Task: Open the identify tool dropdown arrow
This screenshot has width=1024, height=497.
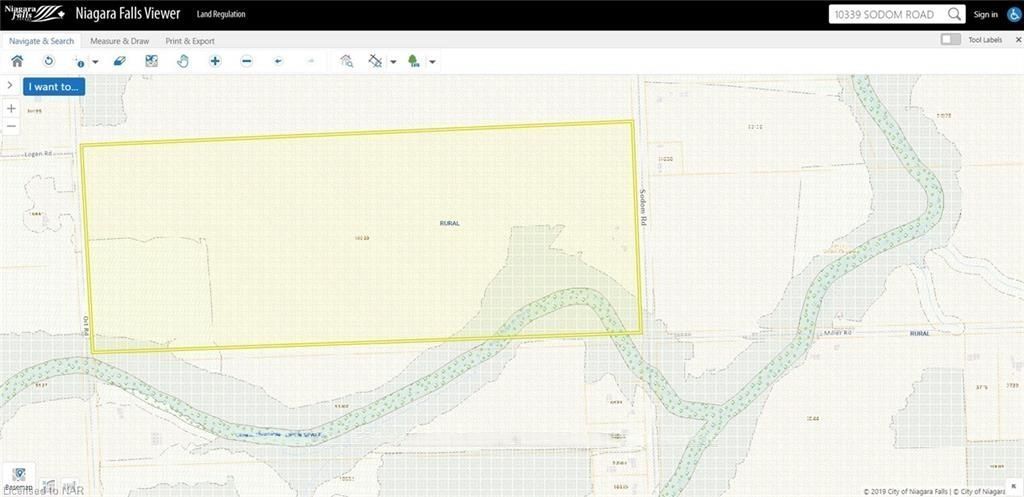Action: click(x=95, y=62)
